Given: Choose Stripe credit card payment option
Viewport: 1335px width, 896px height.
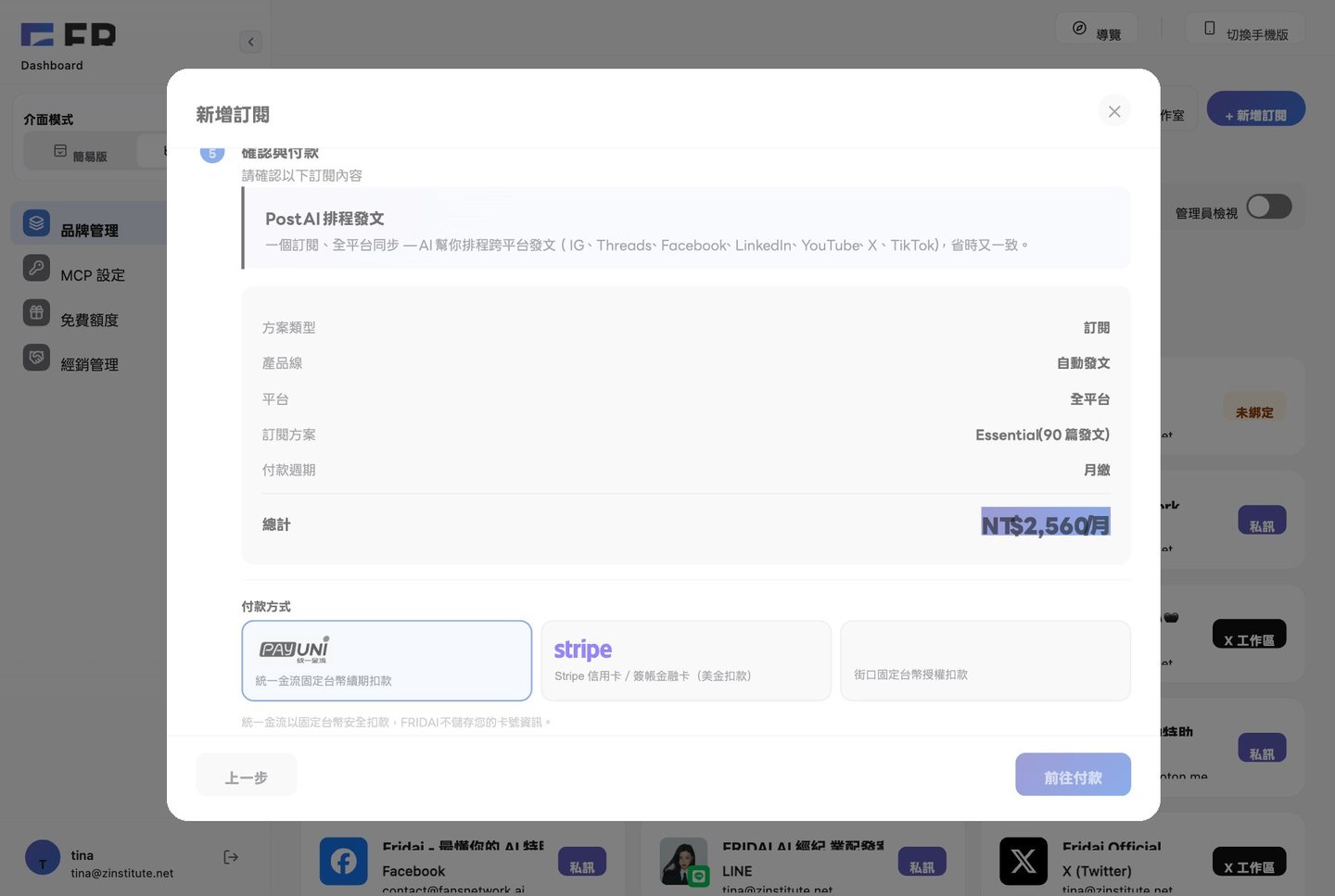Looking at the screenshot, I should coord(686,661).
